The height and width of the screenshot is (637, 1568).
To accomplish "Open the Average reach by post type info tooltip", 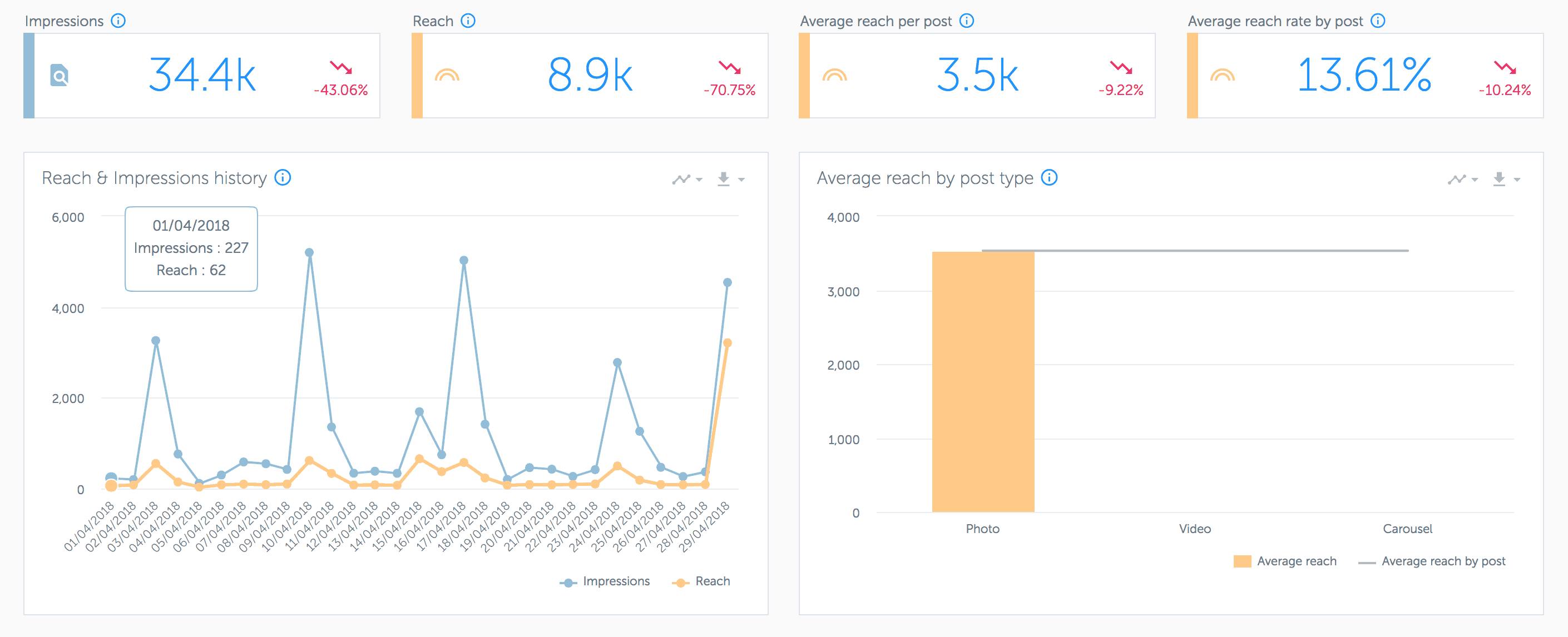I will point(1050,178).
